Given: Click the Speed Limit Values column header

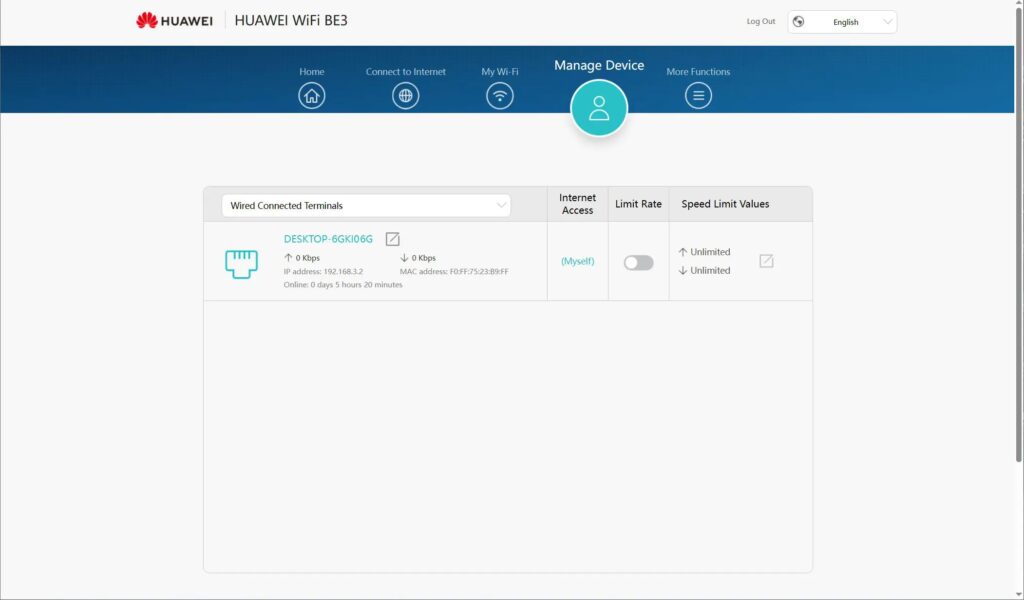Looking at the screenshot, I should (725, 204).
